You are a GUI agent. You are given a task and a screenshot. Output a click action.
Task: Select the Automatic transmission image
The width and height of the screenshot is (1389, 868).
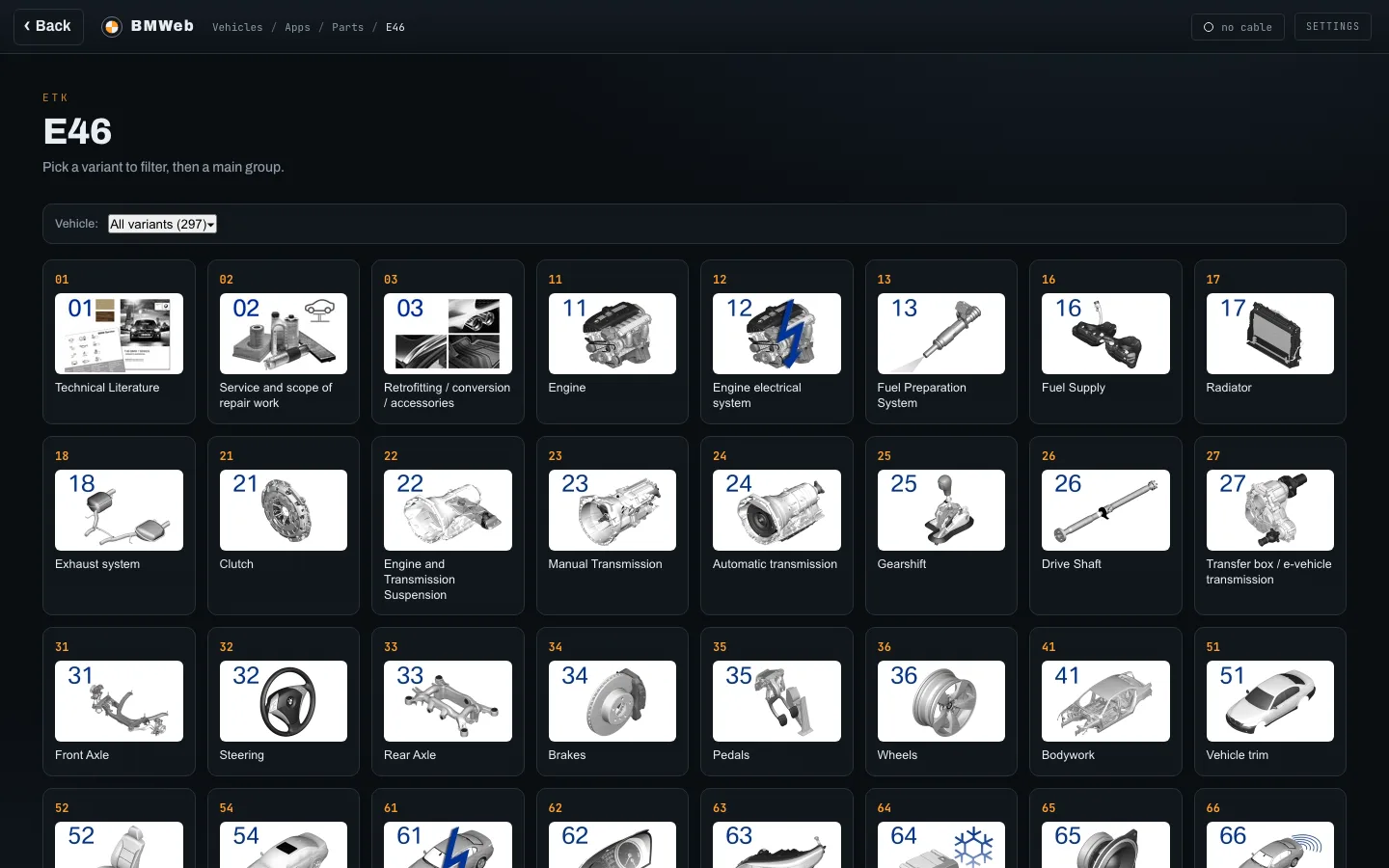point(776,510)
